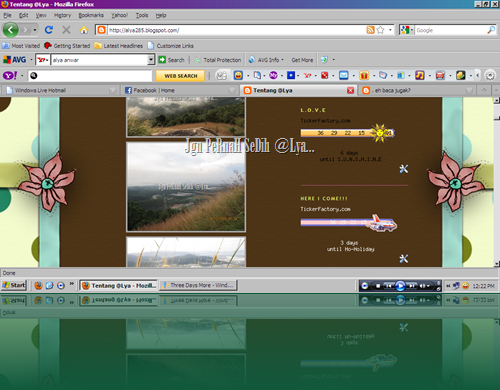
Task: Open the back/forward history dropdown arrow
Action: (x=35, y=30)
